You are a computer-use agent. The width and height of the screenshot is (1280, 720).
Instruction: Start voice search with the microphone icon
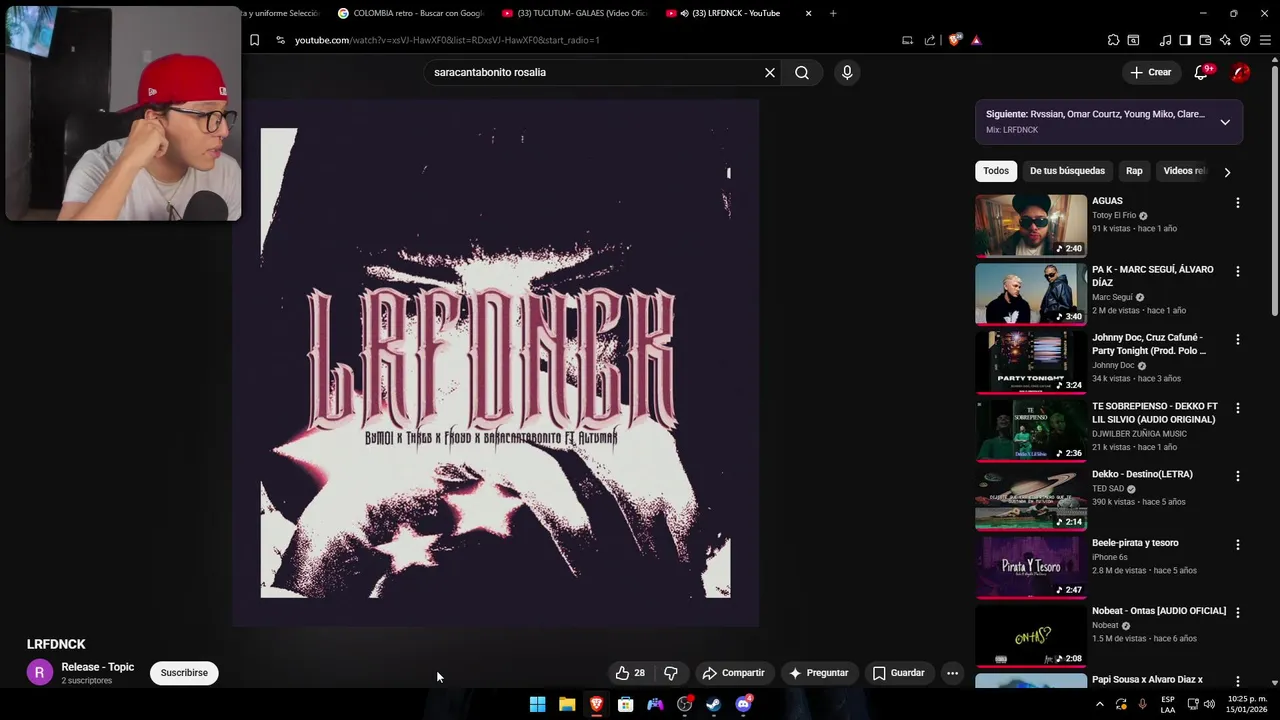[847, 72]
